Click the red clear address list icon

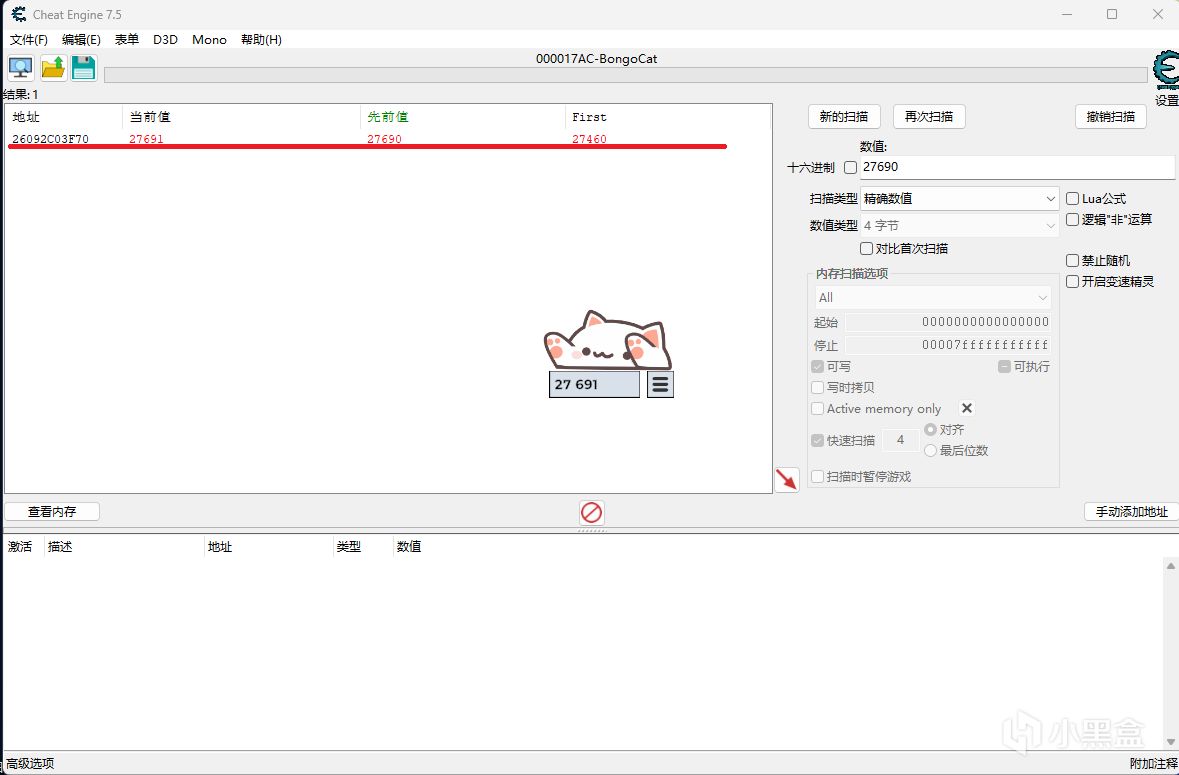click(x=592, y=513)
